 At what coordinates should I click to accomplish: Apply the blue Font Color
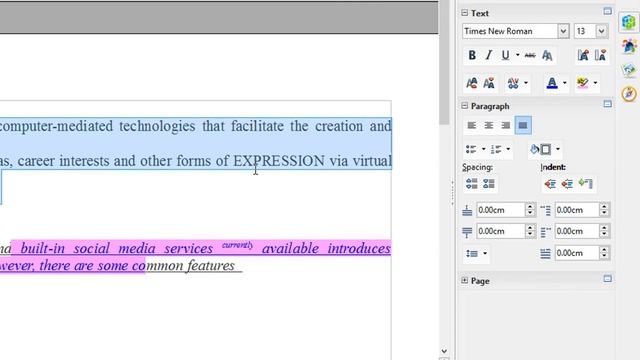(x=552, y=83)
